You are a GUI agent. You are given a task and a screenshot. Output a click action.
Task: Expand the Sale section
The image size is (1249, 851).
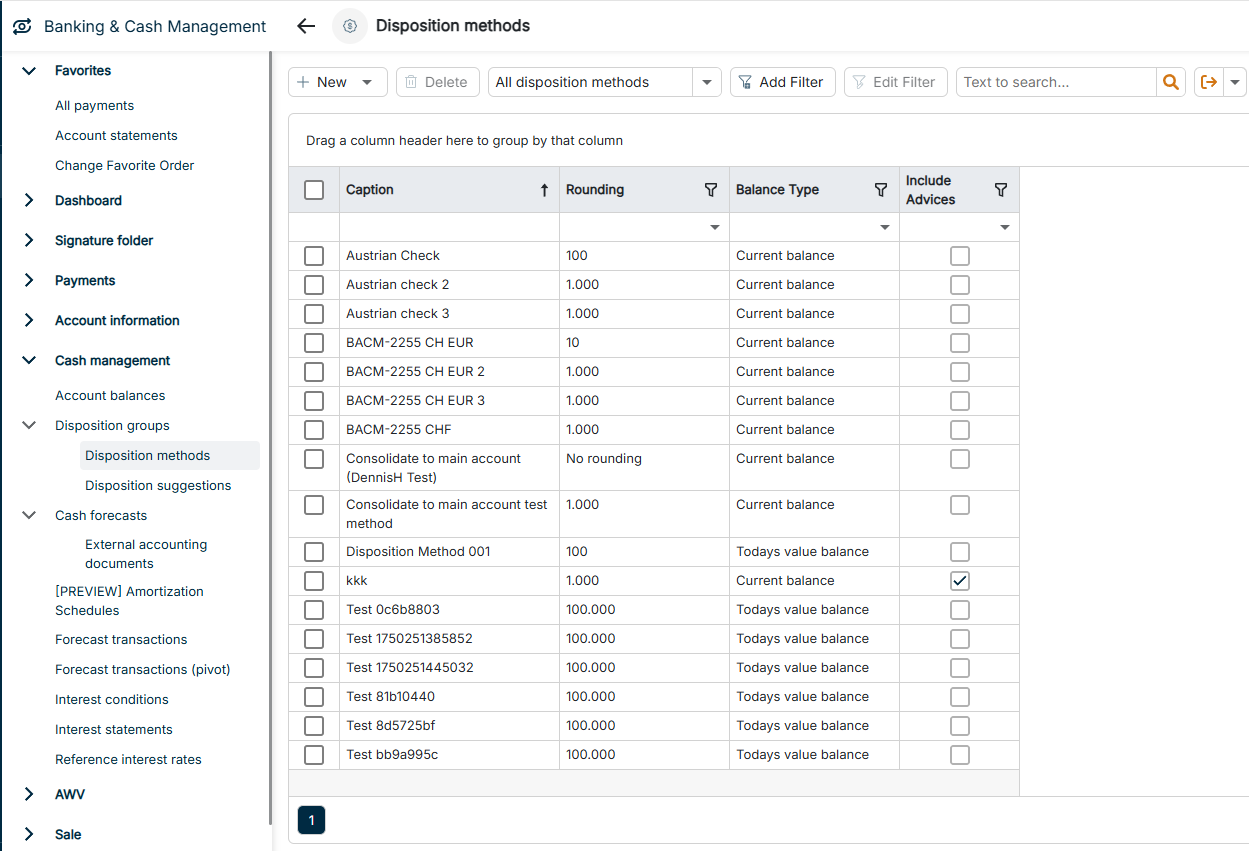[29, 835]
